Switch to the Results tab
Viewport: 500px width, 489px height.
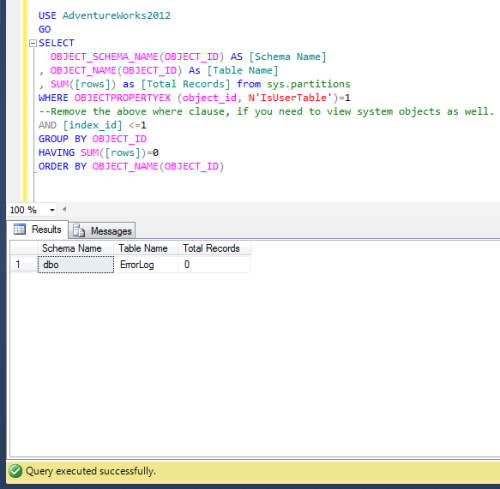(37, 229)
